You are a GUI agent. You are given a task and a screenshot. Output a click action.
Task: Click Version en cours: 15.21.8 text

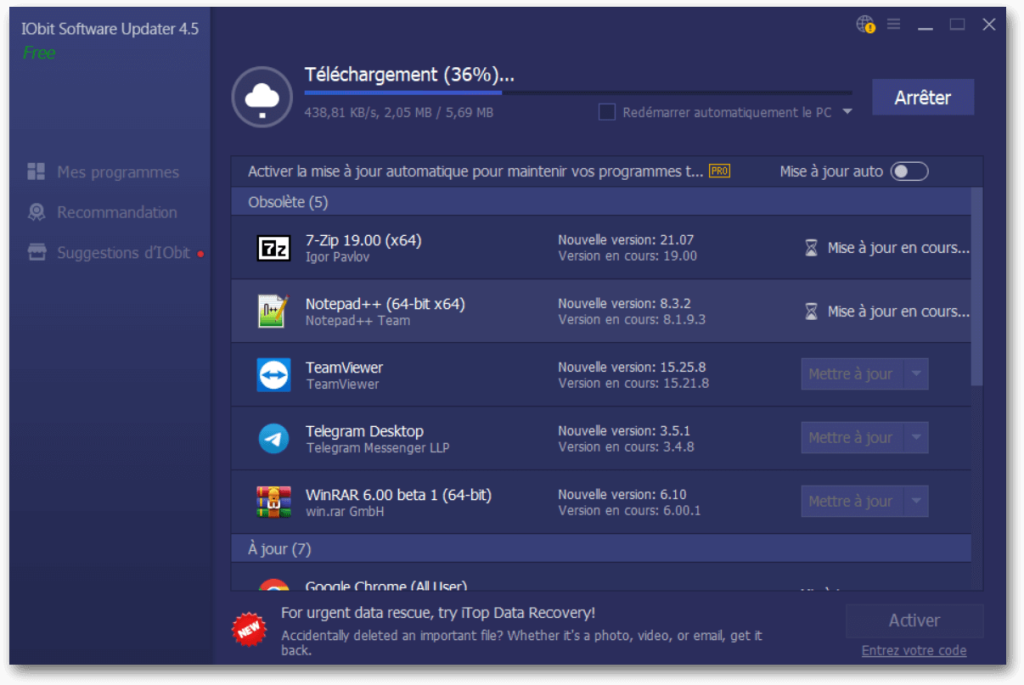[633, 383]
